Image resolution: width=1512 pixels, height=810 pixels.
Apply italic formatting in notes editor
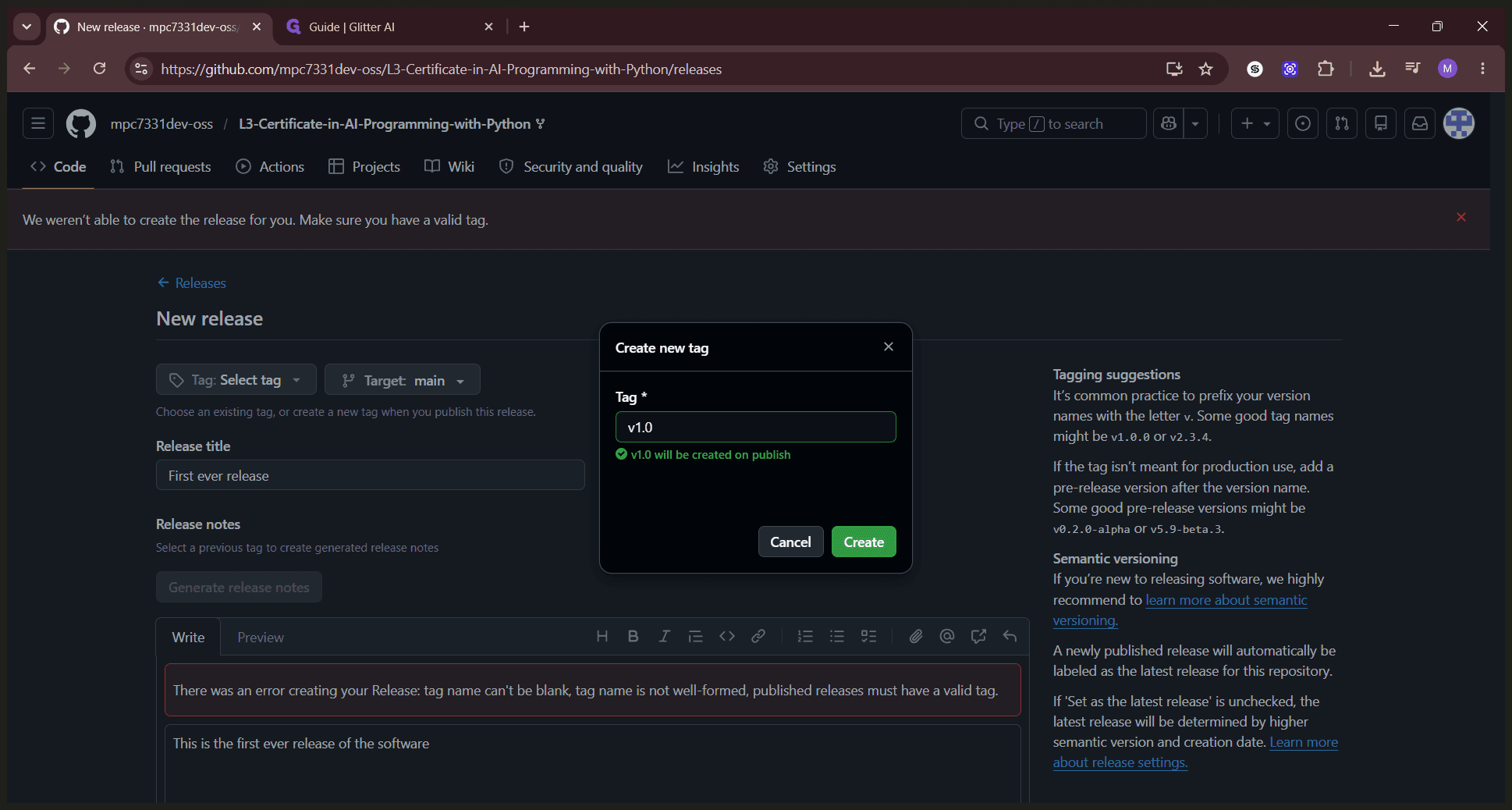(x=665, y=637)
